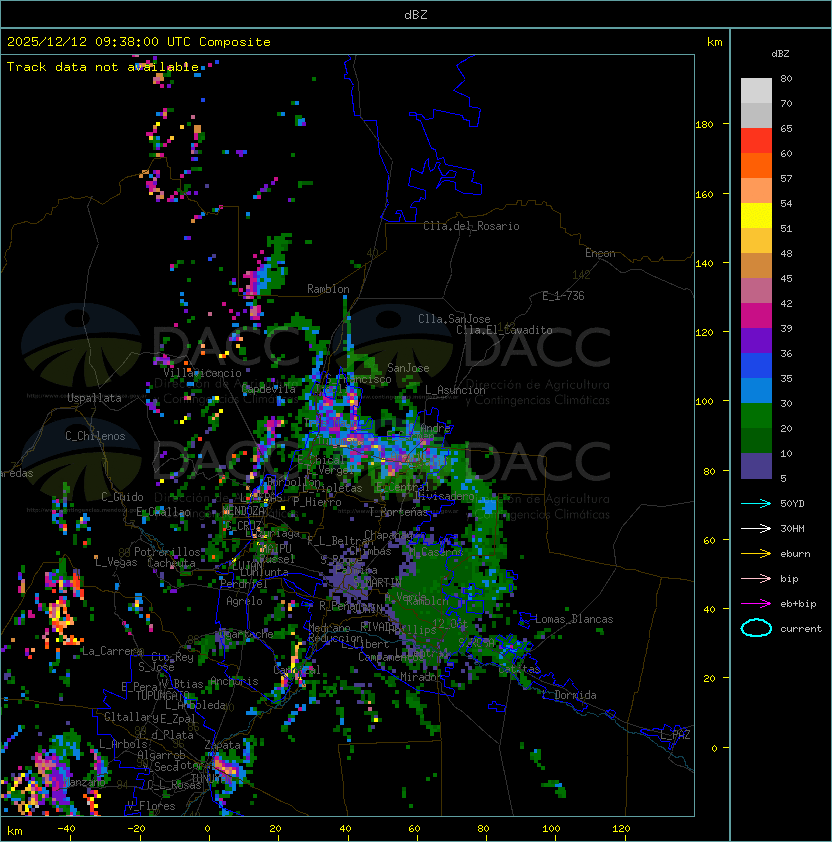Select the orange swatch between 60 and 57

click(x=756, y=165)
